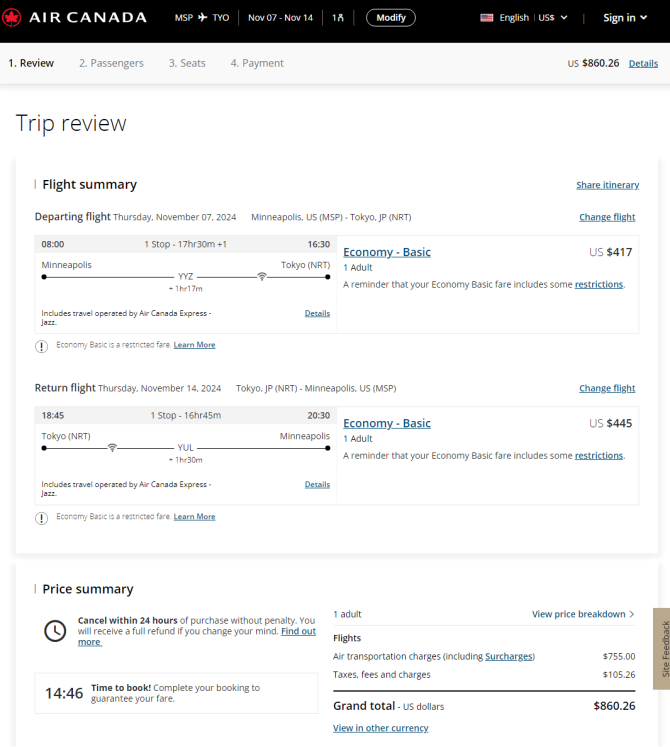670x747 pixels.
Task: Click the AIR CANADA wordmark
Action: [88, 18]
